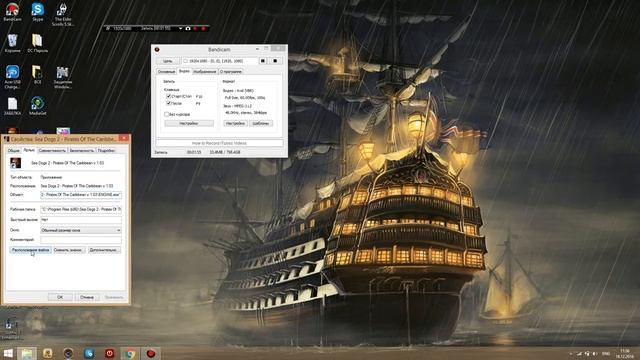Open the dropdown arrow on Bandicam recording bar
640x360 pixels.
point(180,28)
